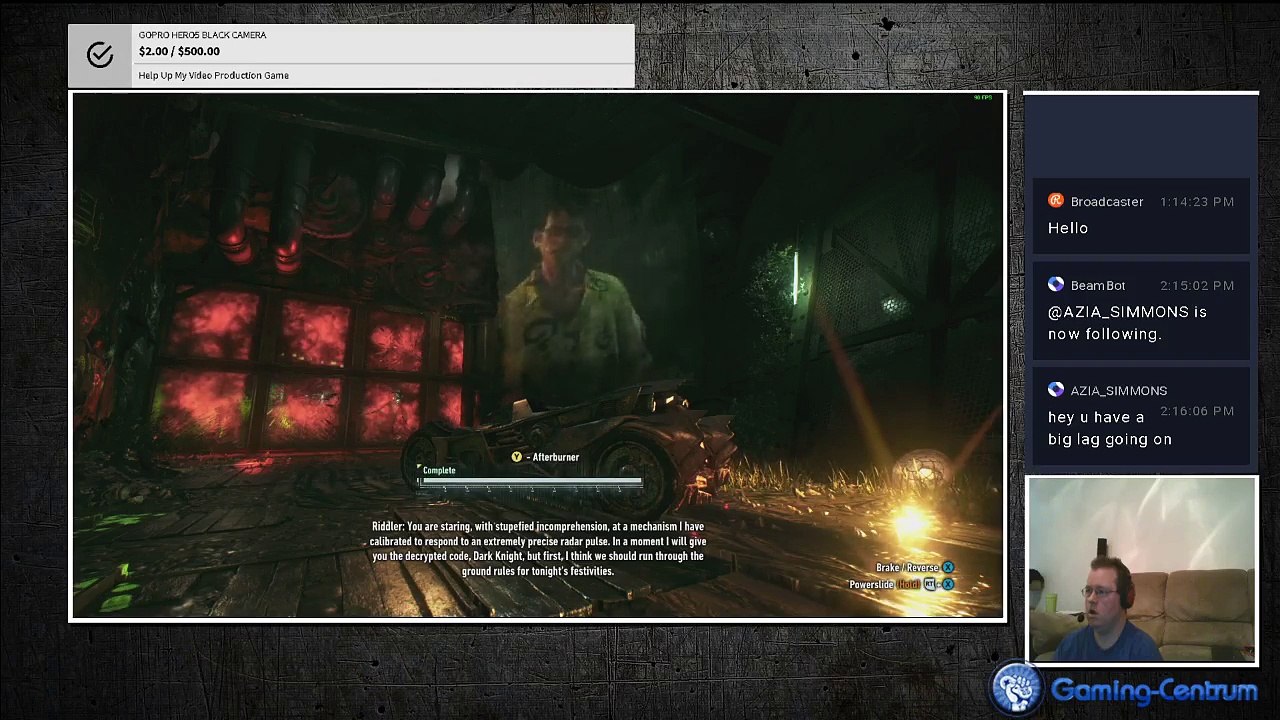
Task: Click the 'GOPRO HERO5 BLACK CAMERA' goal title
Action: click(202, 35)
